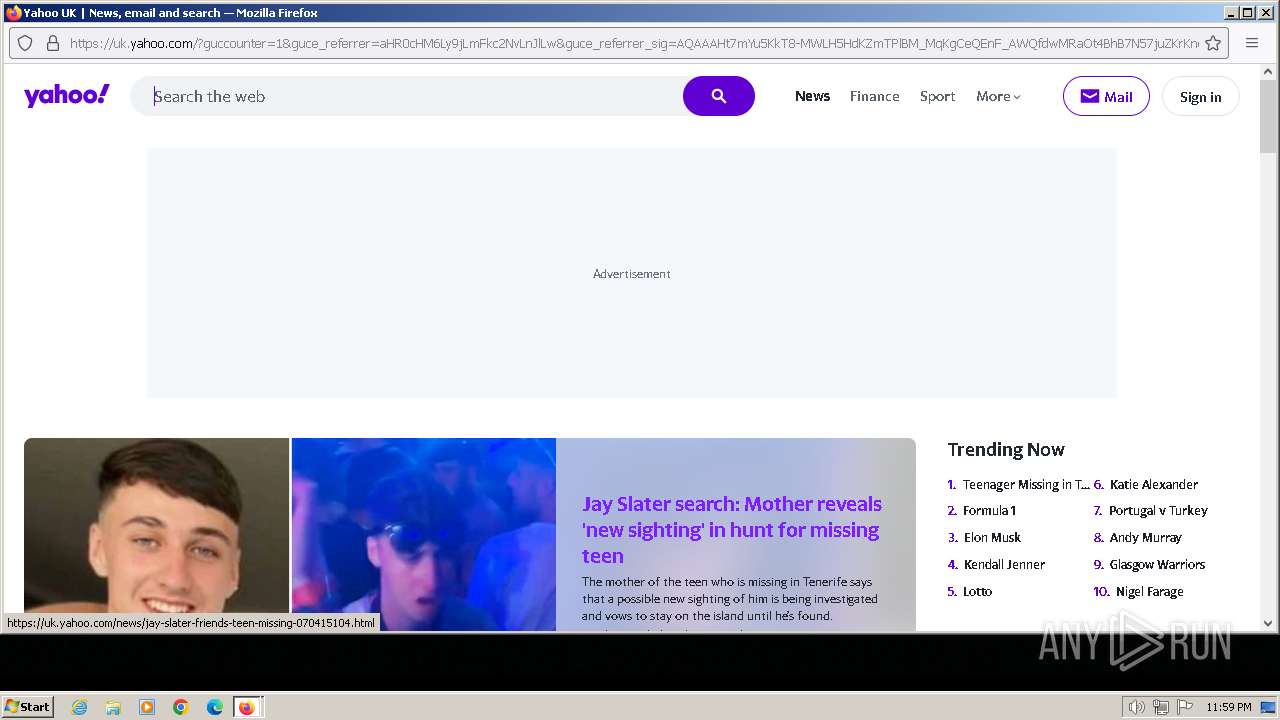Open the Jay Slater portrait thumbnail
Screen dimensions: 1280x720
click(156, 534)
